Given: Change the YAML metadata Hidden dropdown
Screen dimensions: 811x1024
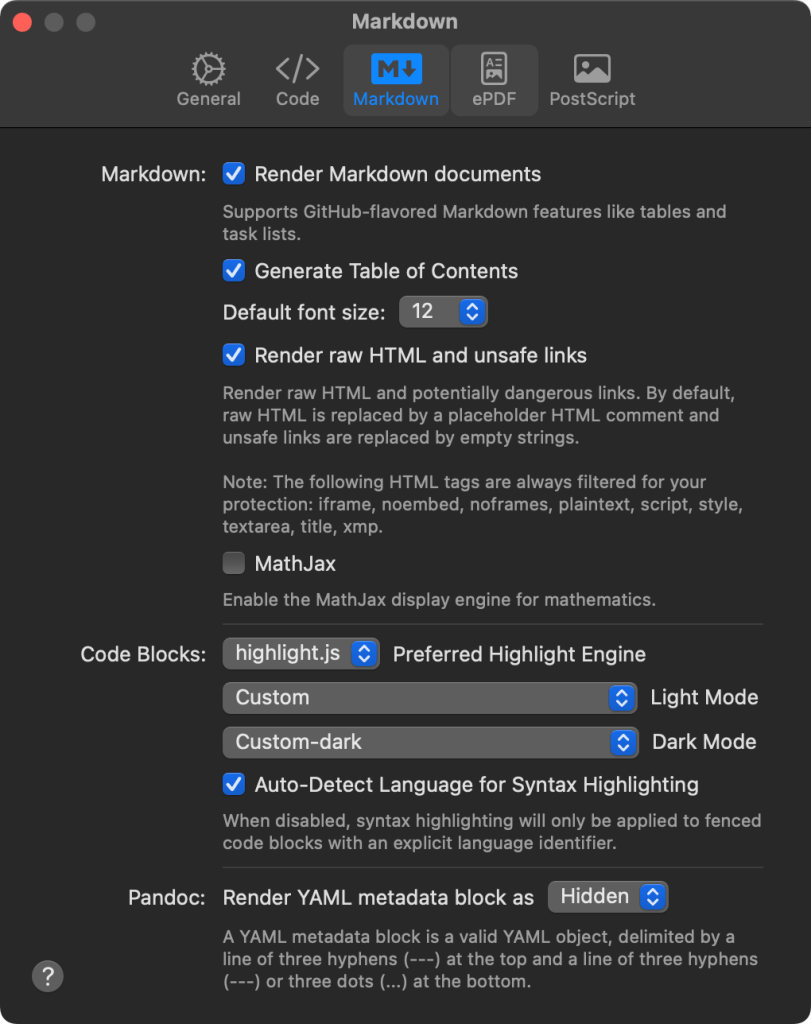Looking at the screenshot, I should click(607, 897).
